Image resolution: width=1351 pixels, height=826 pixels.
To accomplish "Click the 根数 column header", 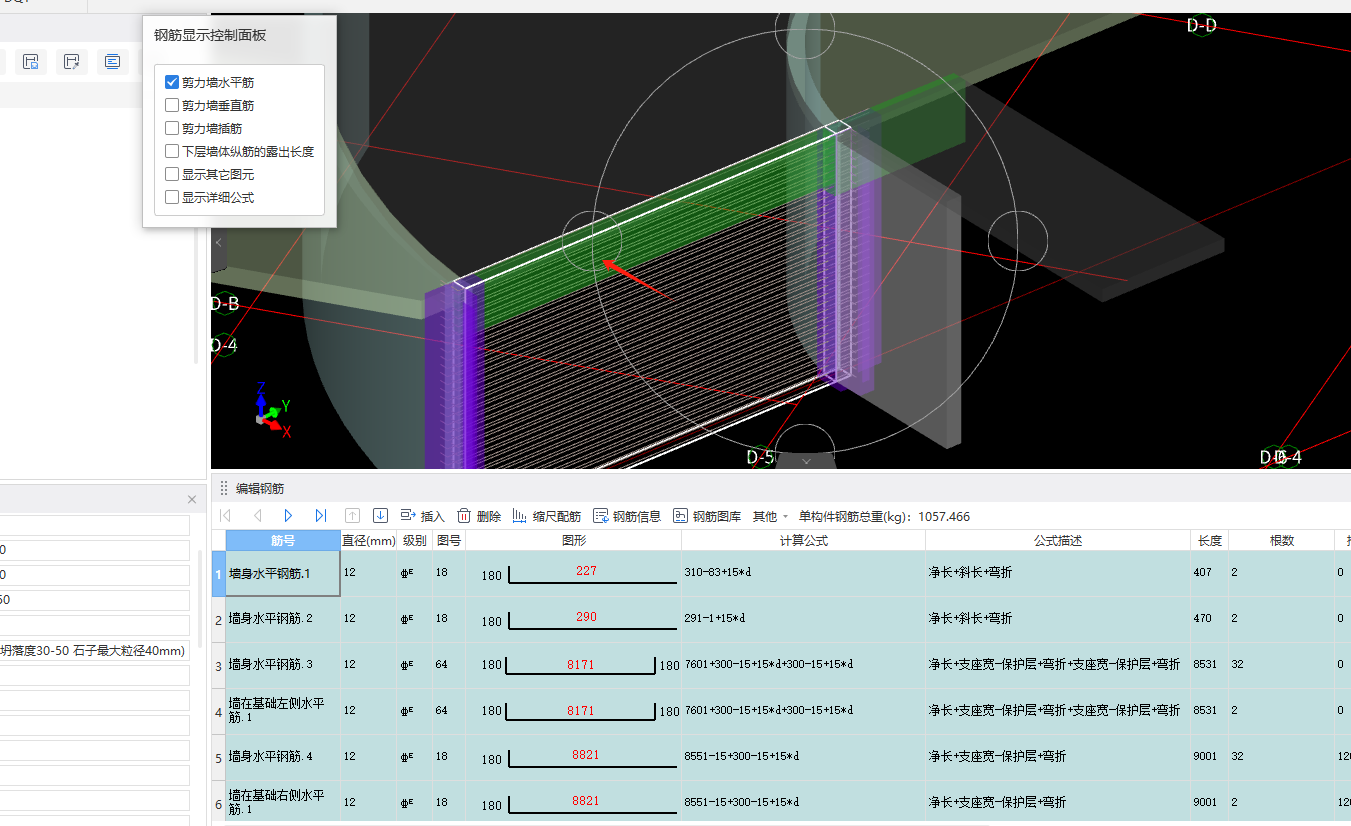I will [1282, 540].
